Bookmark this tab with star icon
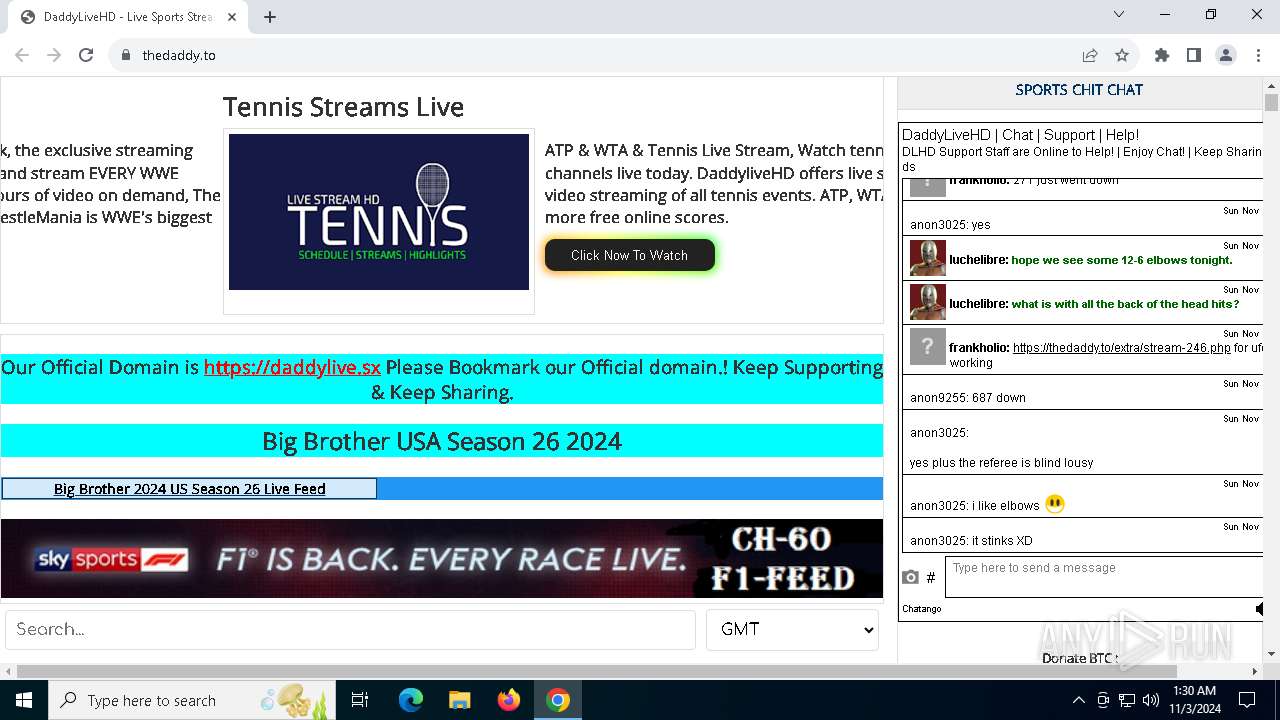Image resolution: width=1280 pixels, height=720 pixels. (x=1122, y=55)
